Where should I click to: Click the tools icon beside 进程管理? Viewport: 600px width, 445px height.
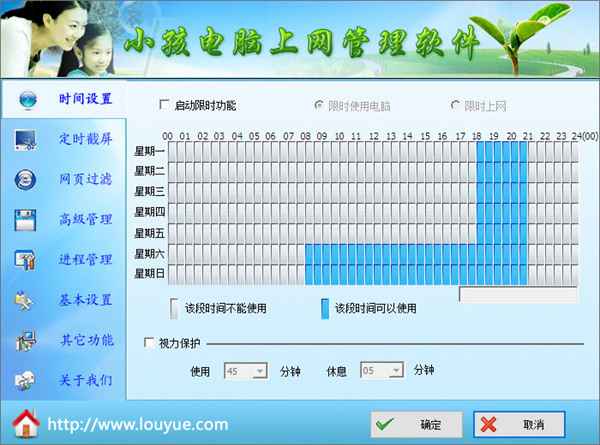25,260
